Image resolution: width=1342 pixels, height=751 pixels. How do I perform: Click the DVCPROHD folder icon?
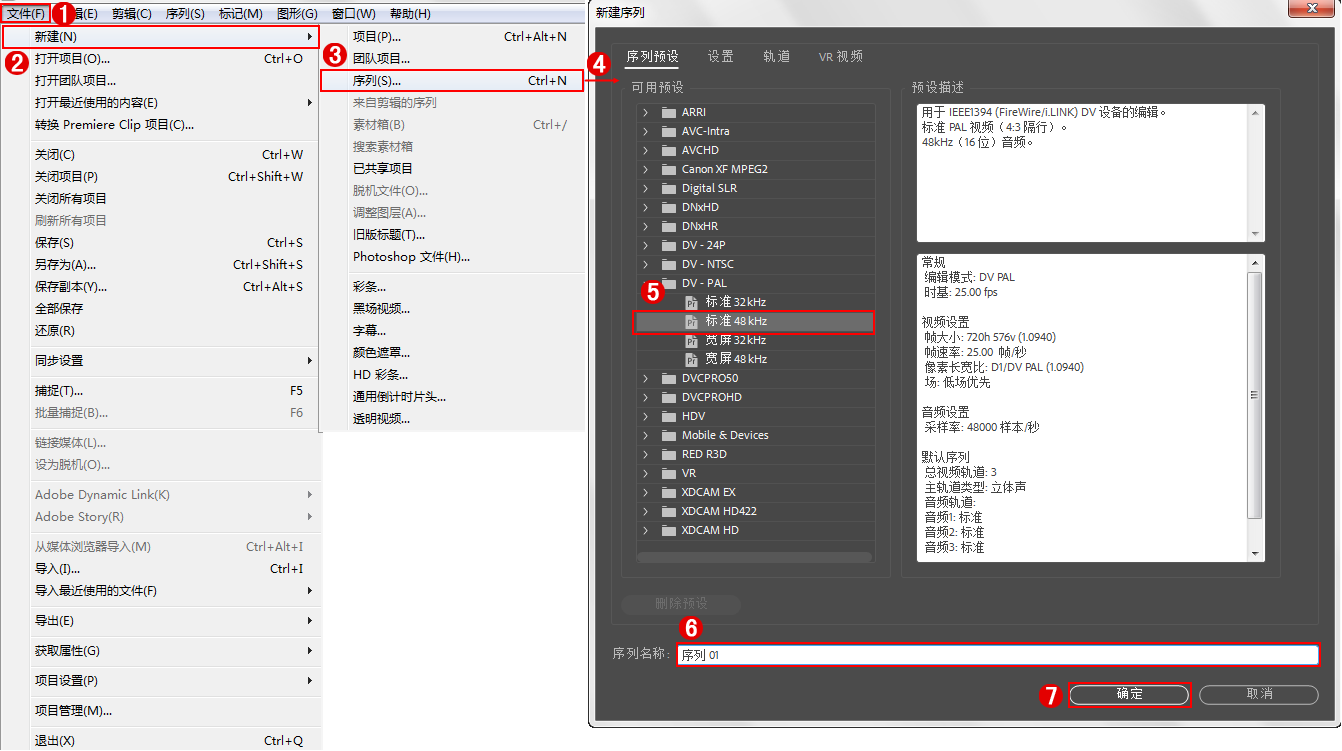tap(668, 397)
